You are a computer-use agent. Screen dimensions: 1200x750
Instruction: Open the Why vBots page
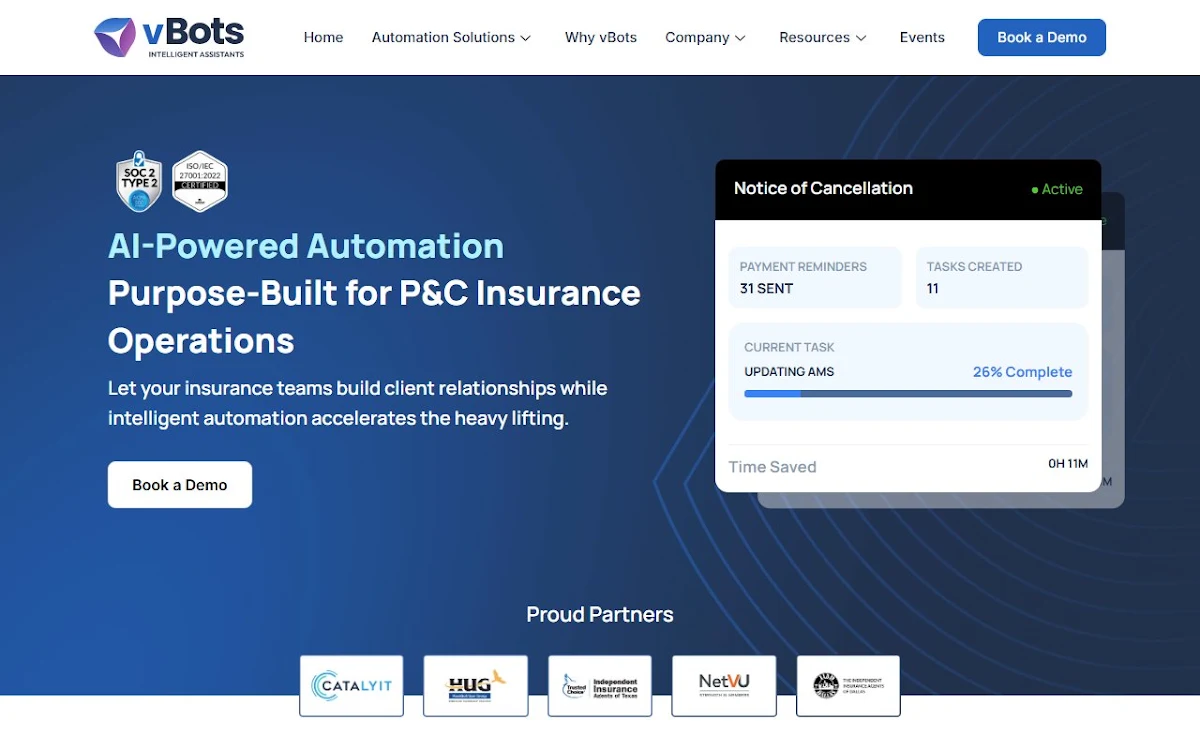pos(601,37)
